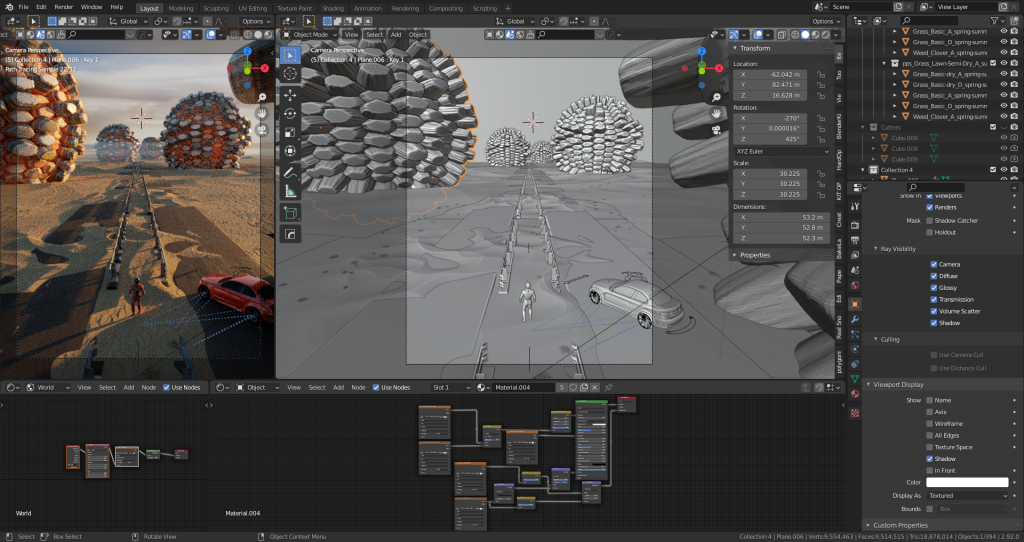Open the XYZ Euler rotation mode dropdown
The height and width of the screenshot is (542, 1024).
[x=780, y=150]
